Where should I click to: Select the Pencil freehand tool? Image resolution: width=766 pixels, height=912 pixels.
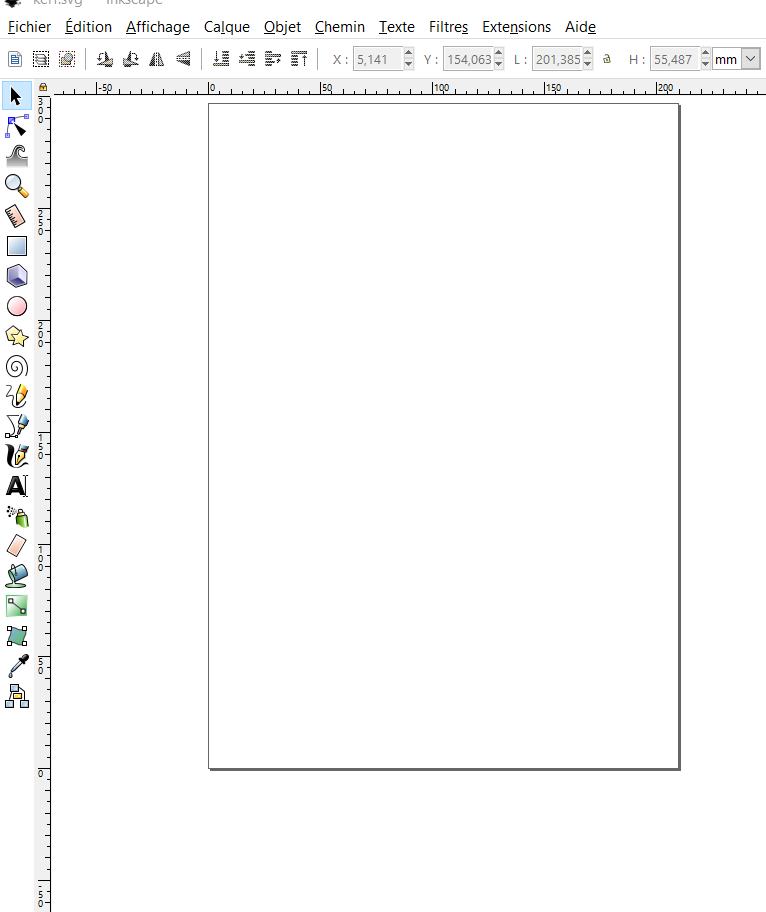coord(16,396)
